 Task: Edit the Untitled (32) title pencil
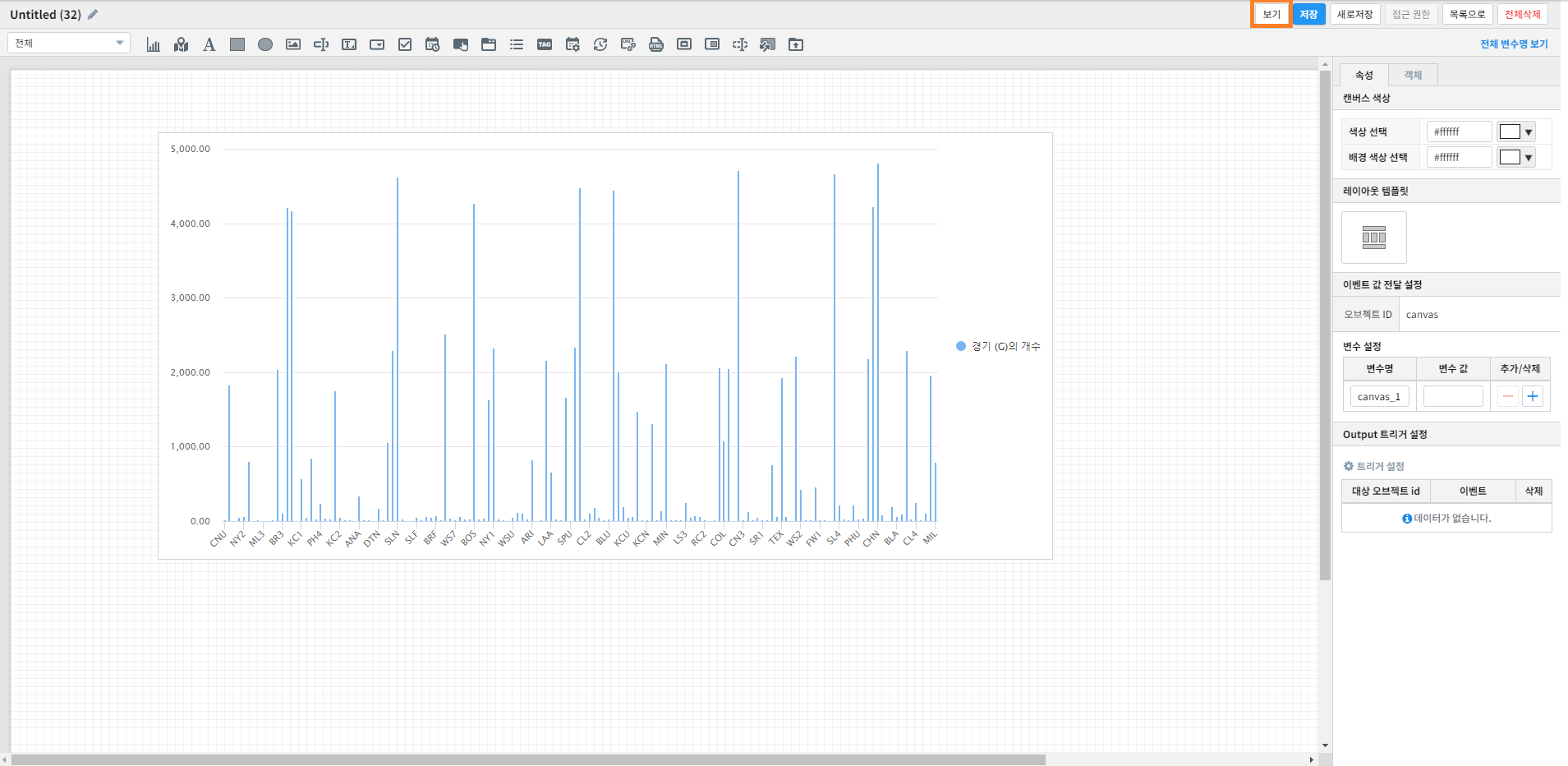[93, 14]
